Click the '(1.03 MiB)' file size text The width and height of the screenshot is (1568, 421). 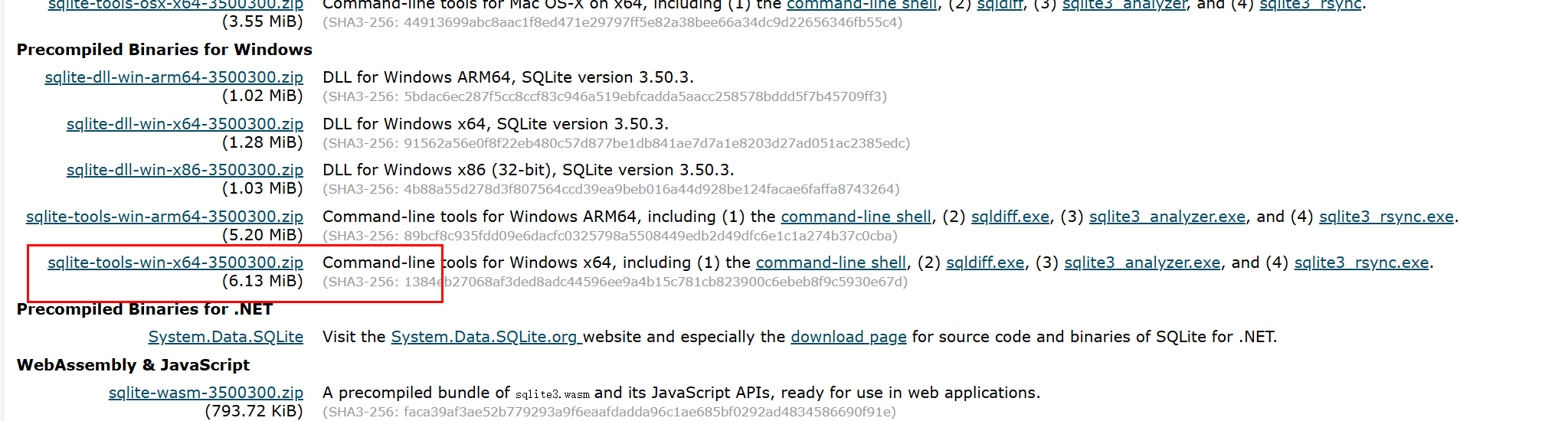pos(262,188)
